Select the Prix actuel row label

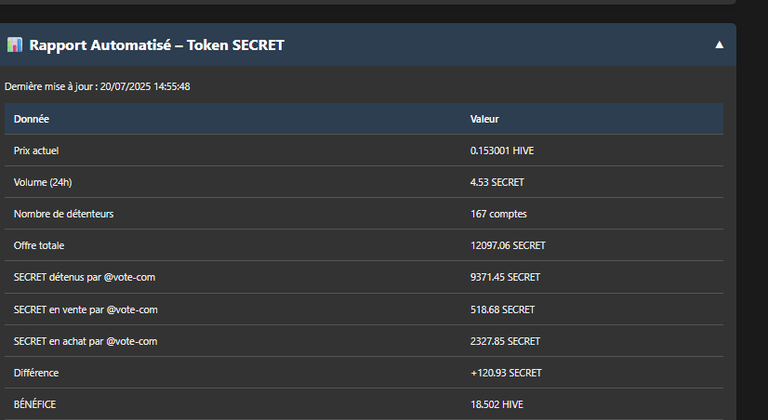click(36, 151)
